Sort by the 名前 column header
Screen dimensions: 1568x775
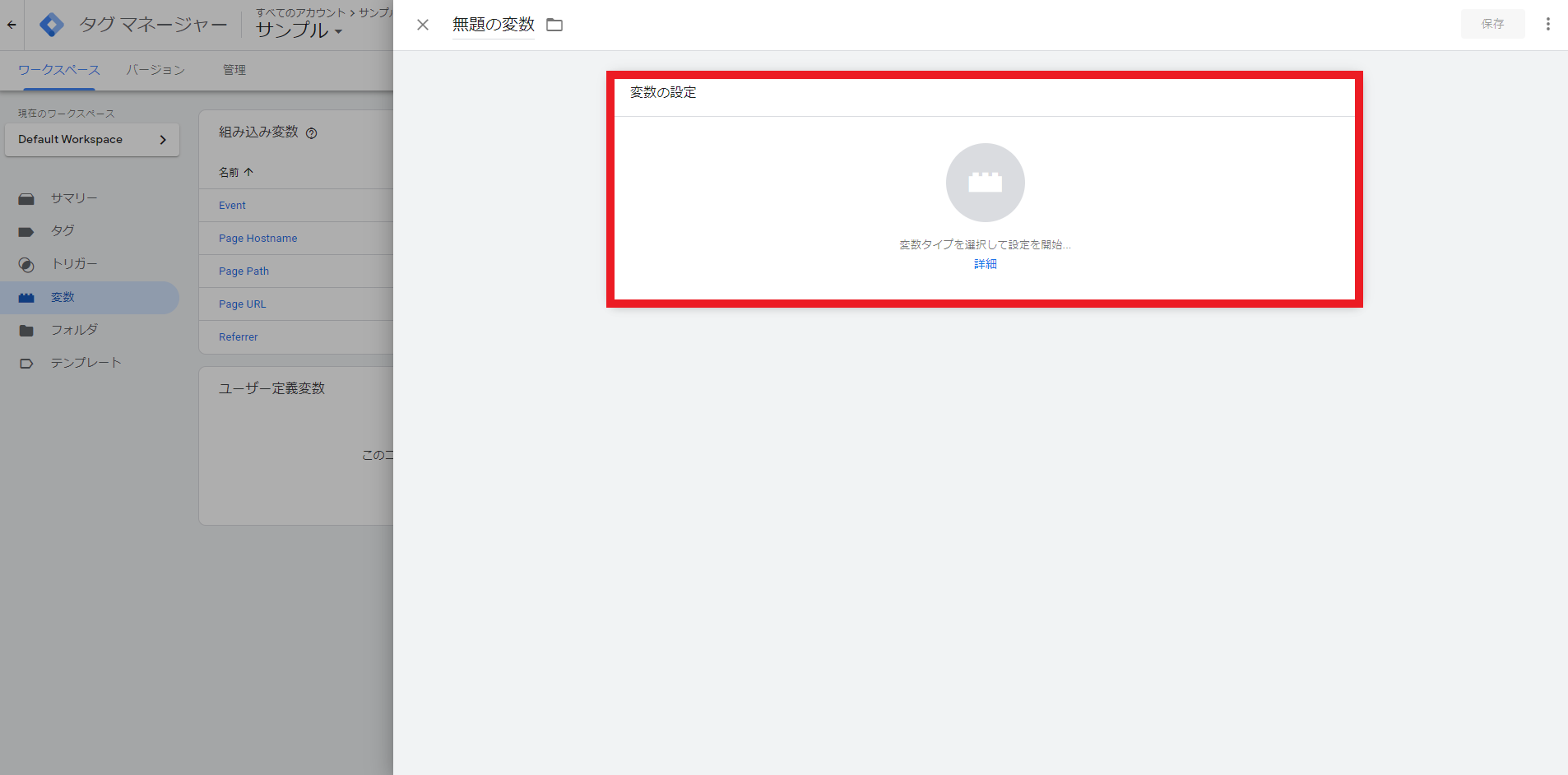tap(236, 173)
